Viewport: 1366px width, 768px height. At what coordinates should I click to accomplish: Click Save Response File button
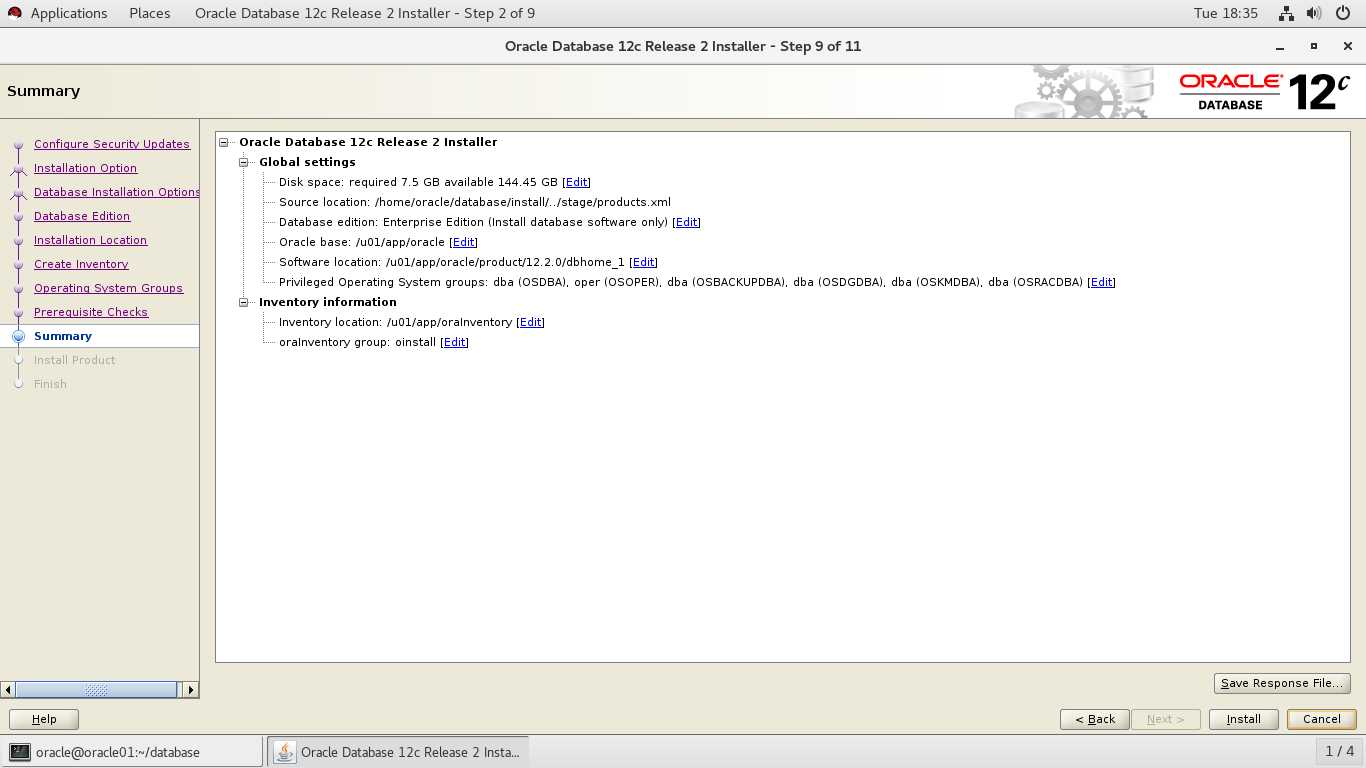pos(1282,683)
